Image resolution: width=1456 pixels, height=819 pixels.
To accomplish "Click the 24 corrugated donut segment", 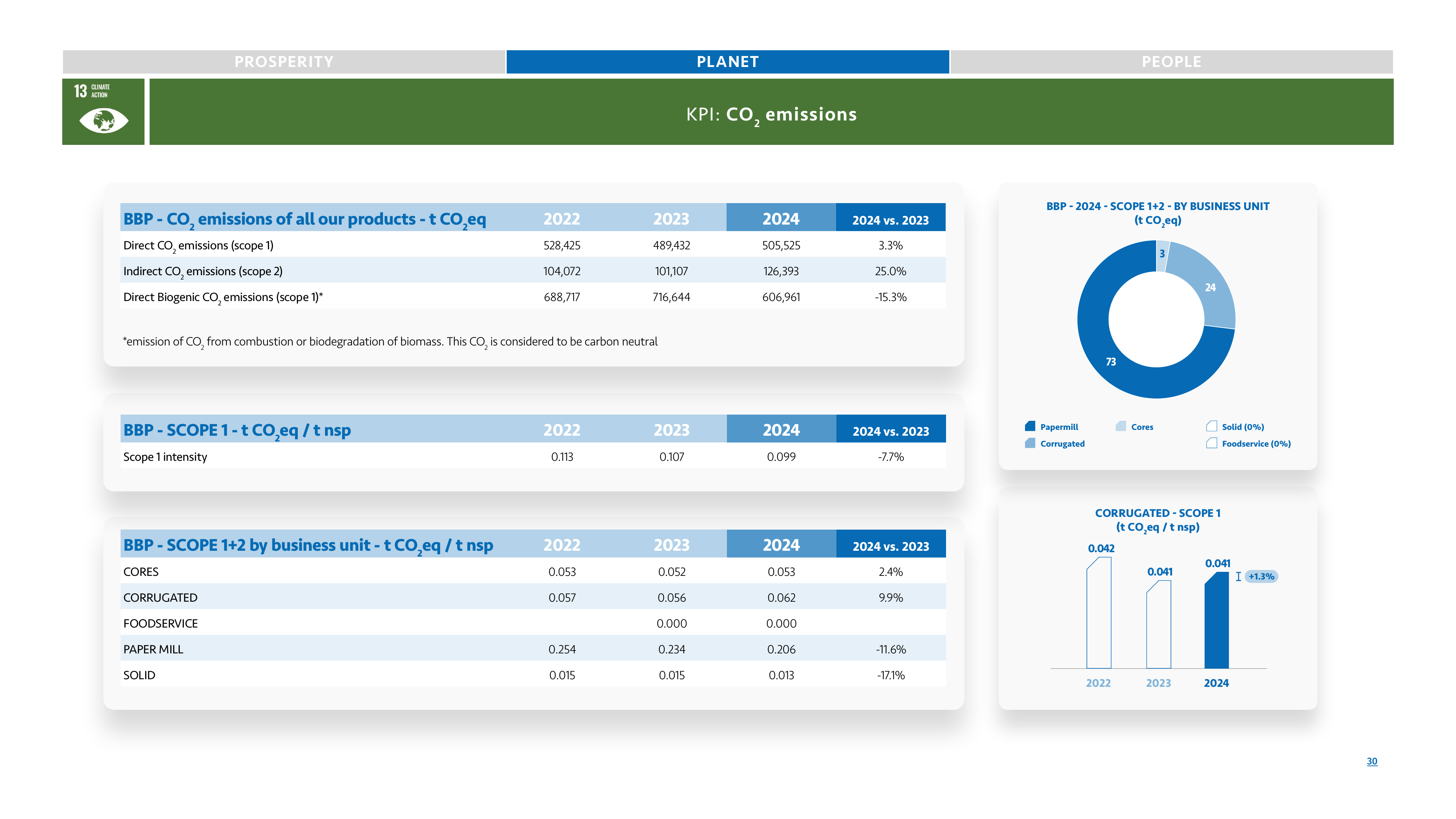I will tap(1210, 287).
